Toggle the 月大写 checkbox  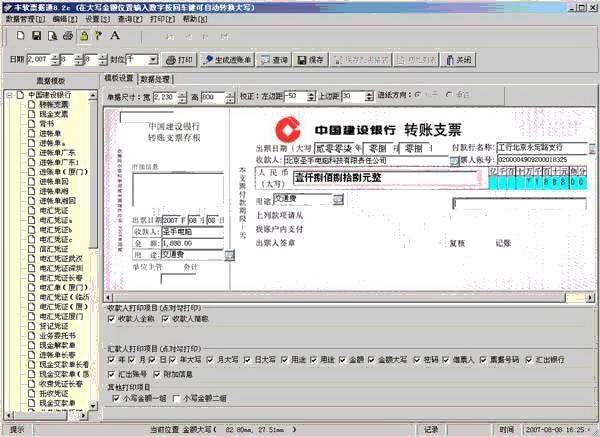click(x=210, y=360)
